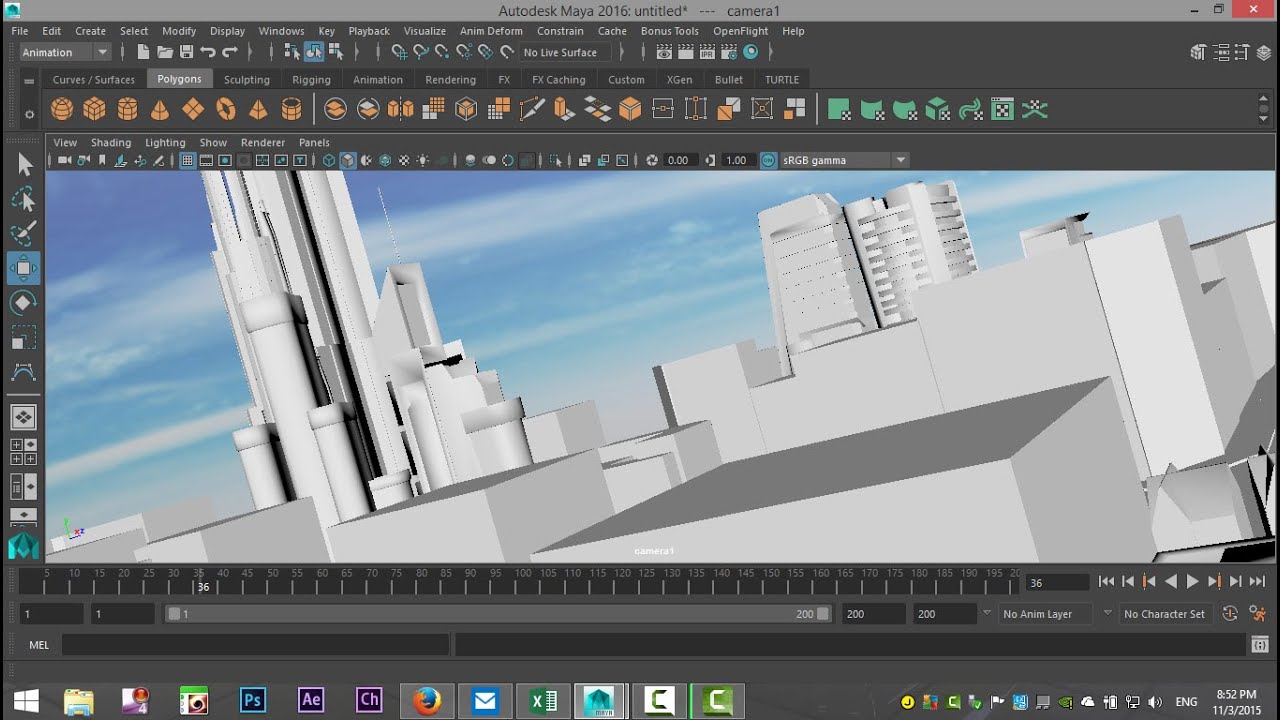The image size is (1280, 720).
Task: Switch to the Sculpting shelf tab
Action: (247, 80)
